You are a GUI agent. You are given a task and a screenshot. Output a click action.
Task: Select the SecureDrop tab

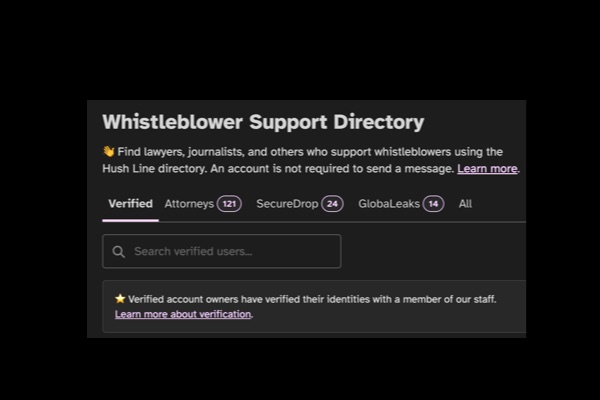click(x=300, y=204)
